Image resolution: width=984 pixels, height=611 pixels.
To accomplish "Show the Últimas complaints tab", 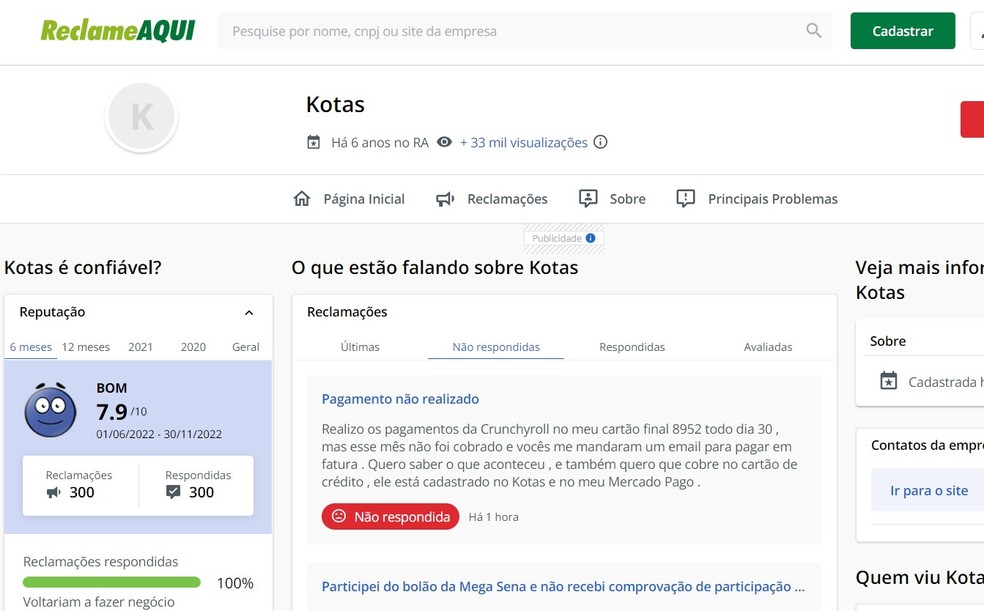I will pyautogui.click(x=360, y=347).
